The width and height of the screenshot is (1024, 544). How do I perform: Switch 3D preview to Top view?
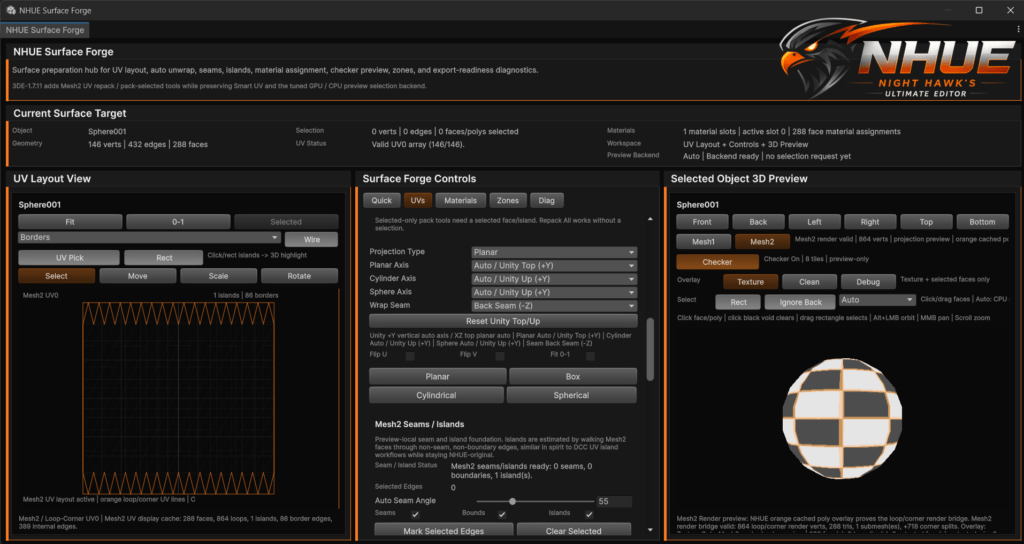pos(926,222)
